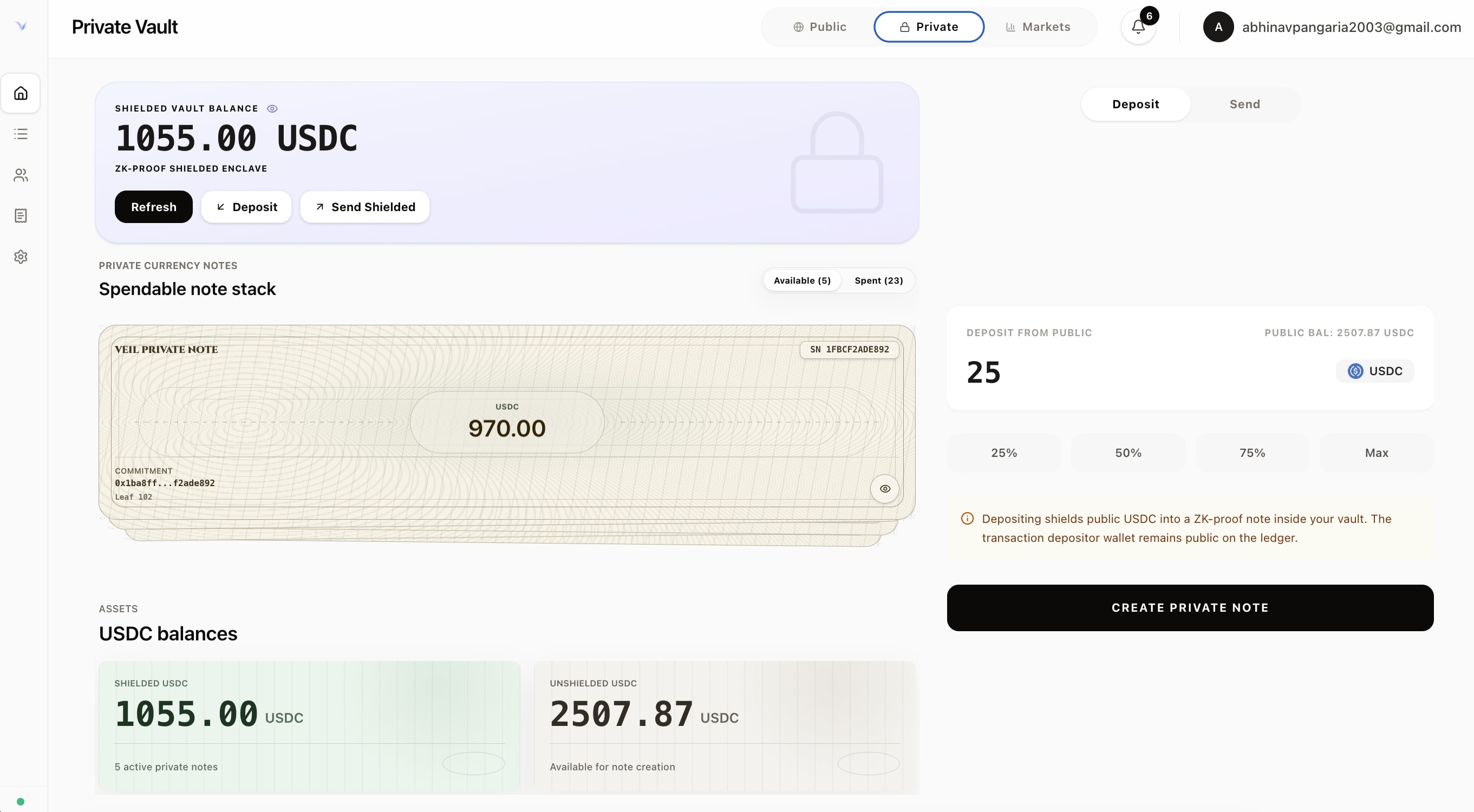Open the notifications bell icon
The image size is (1474, 812).
click(x=1138, y=27)
